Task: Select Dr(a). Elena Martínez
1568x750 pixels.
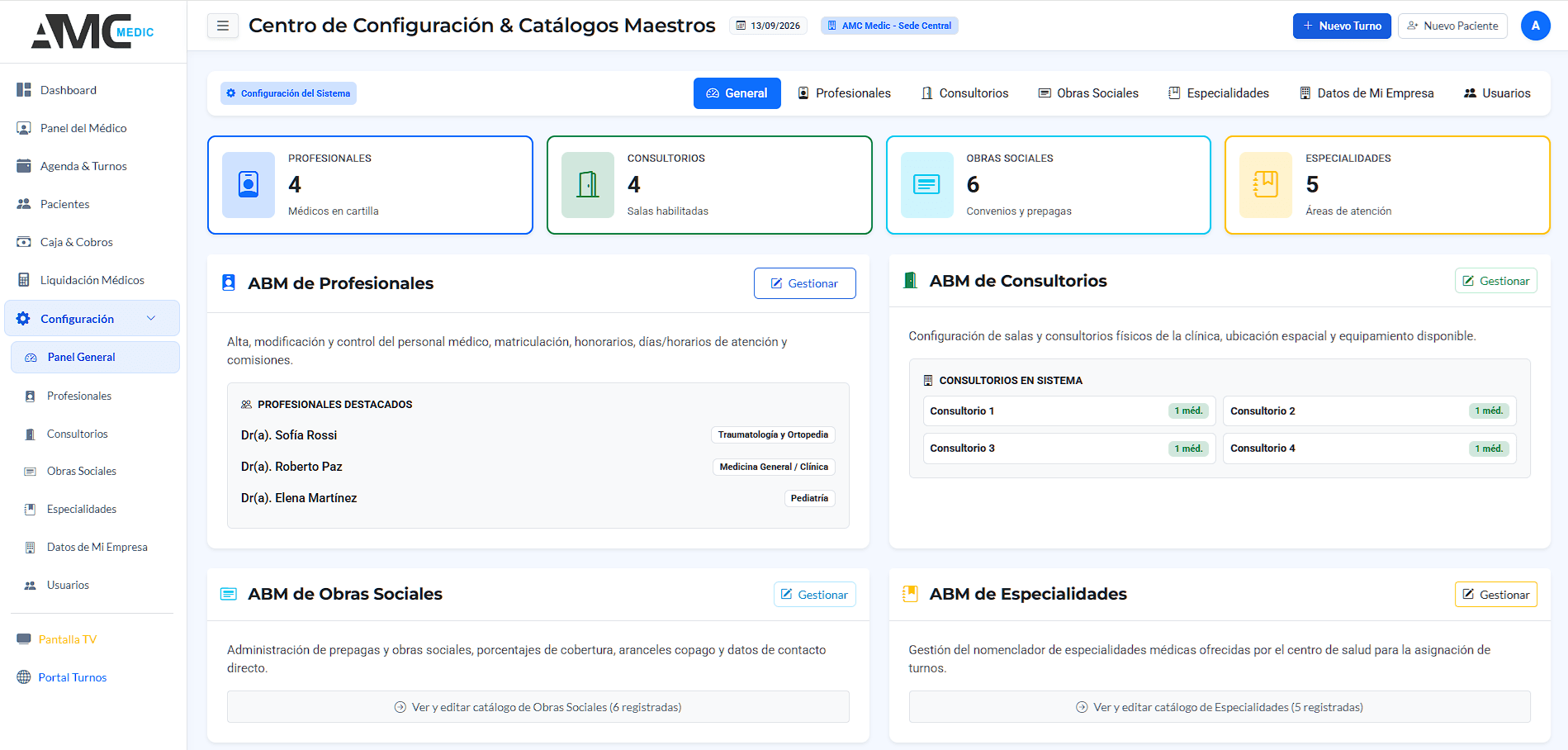Action: coord(299,498)
